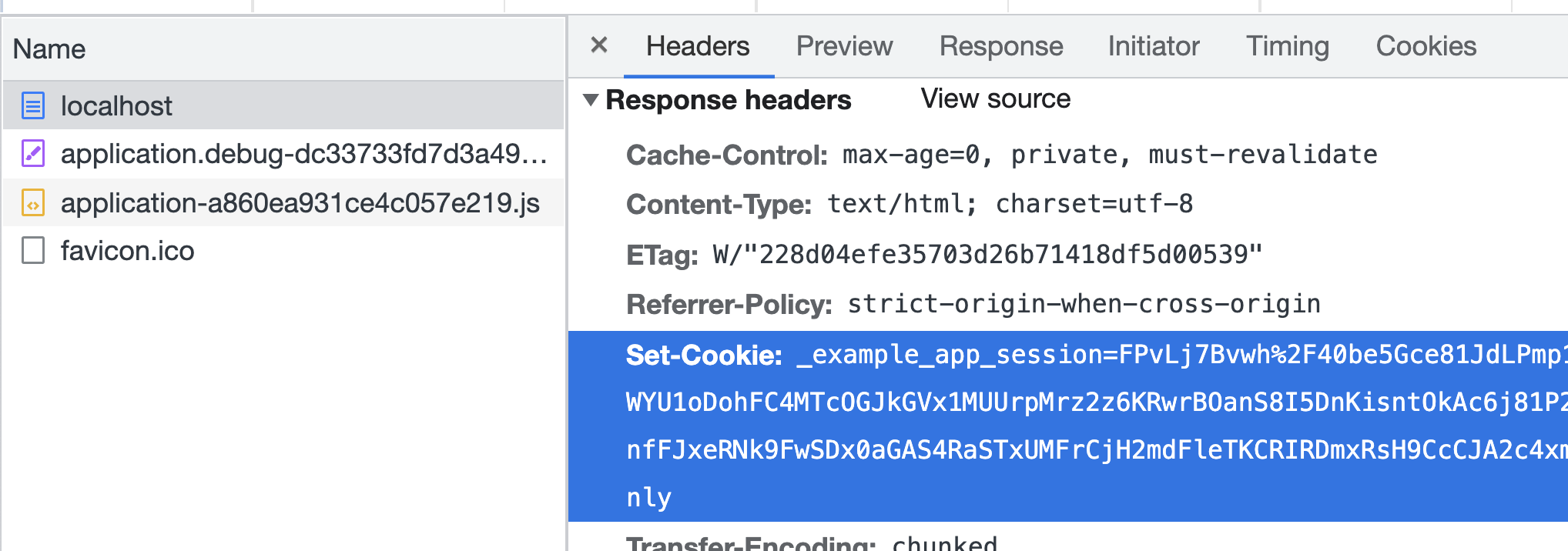
Task: Close the request details panel
Action: [599, 45]
